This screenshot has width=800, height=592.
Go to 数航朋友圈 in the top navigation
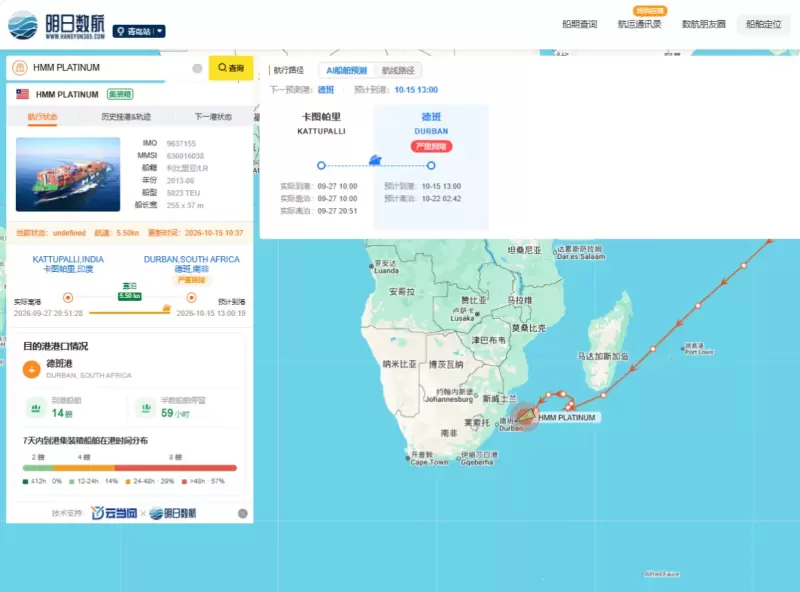(x=704, y=24)
